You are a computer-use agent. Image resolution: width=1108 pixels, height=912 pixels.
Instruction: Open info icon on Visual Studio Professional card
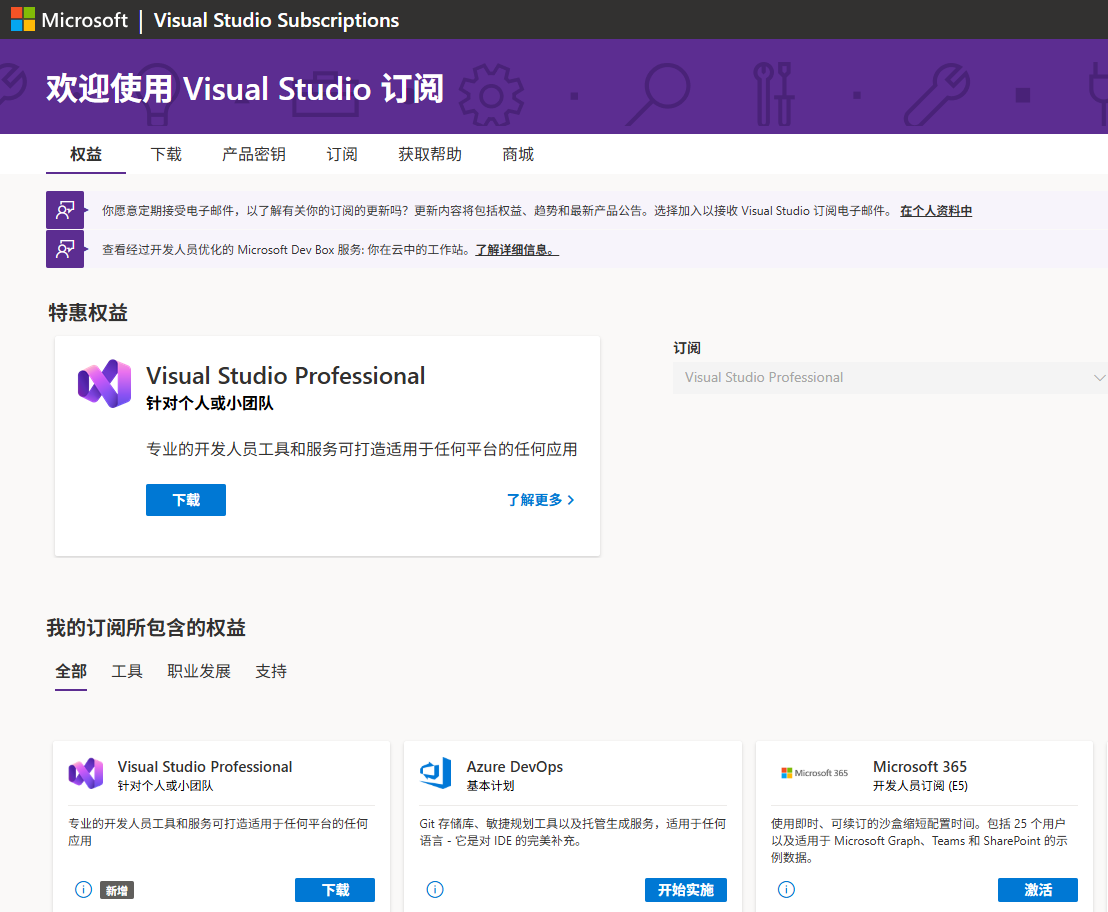[83, 889]
